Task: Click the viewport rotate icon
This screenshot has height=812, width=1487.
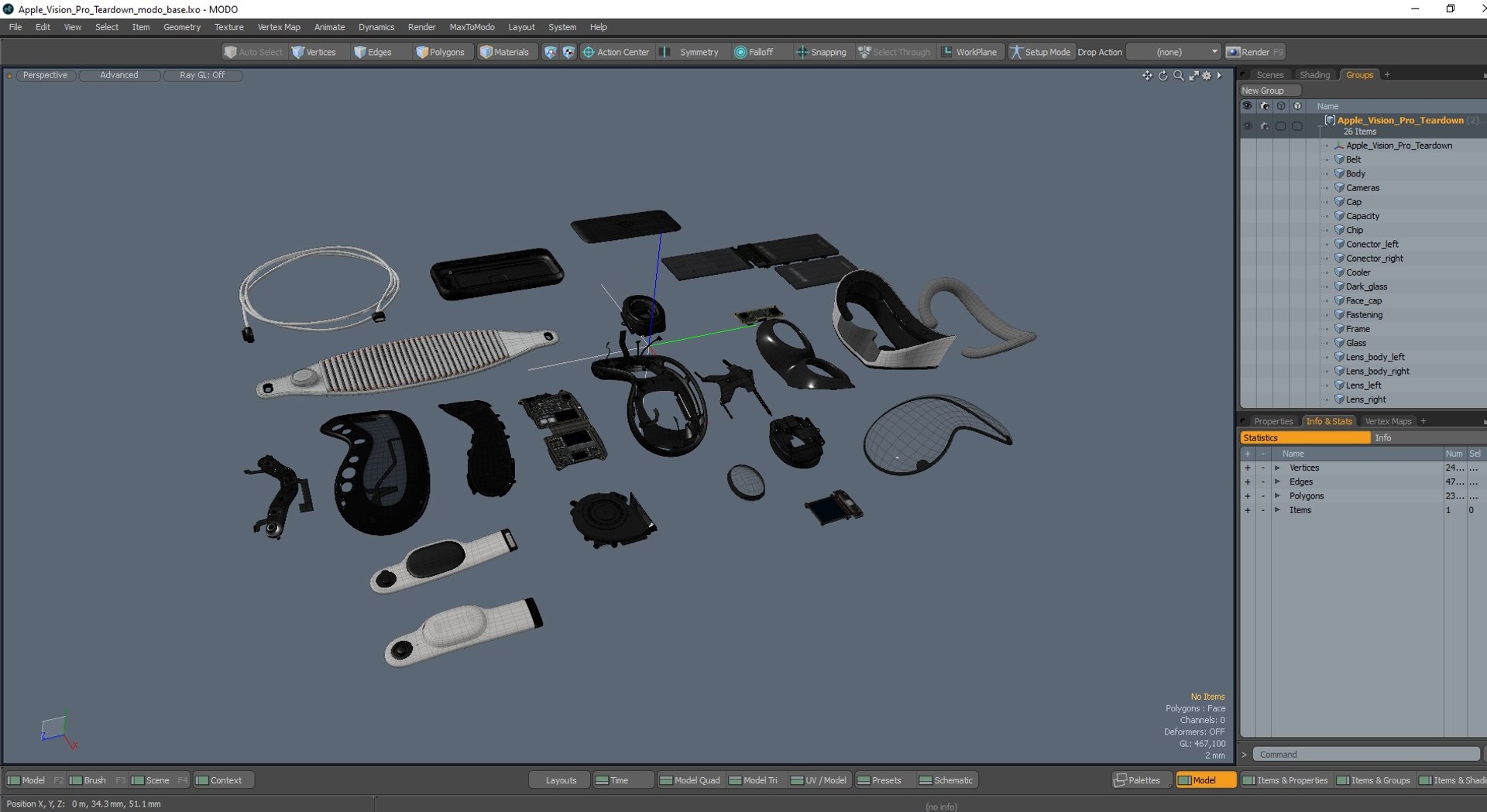Action: click(1162, 75)
